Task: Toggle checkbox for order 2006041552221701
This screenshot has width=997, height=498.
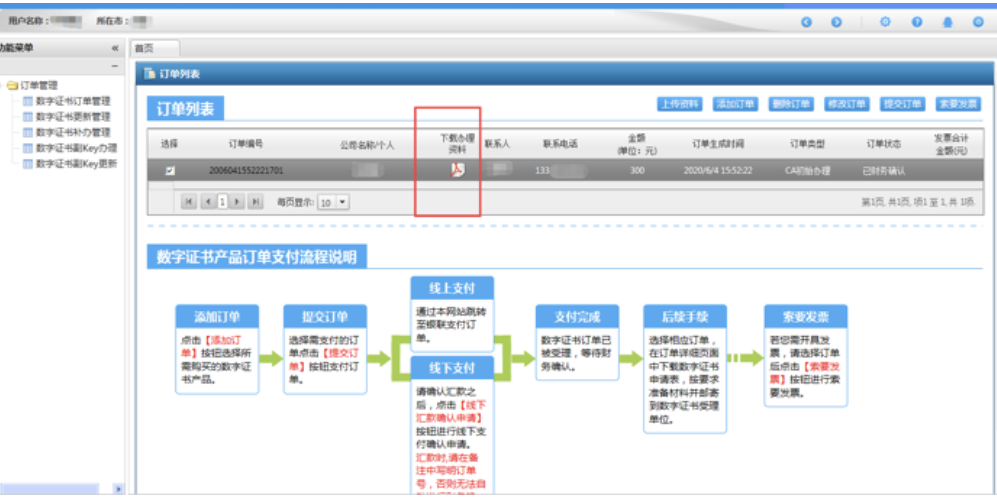Action: (170, 170)
